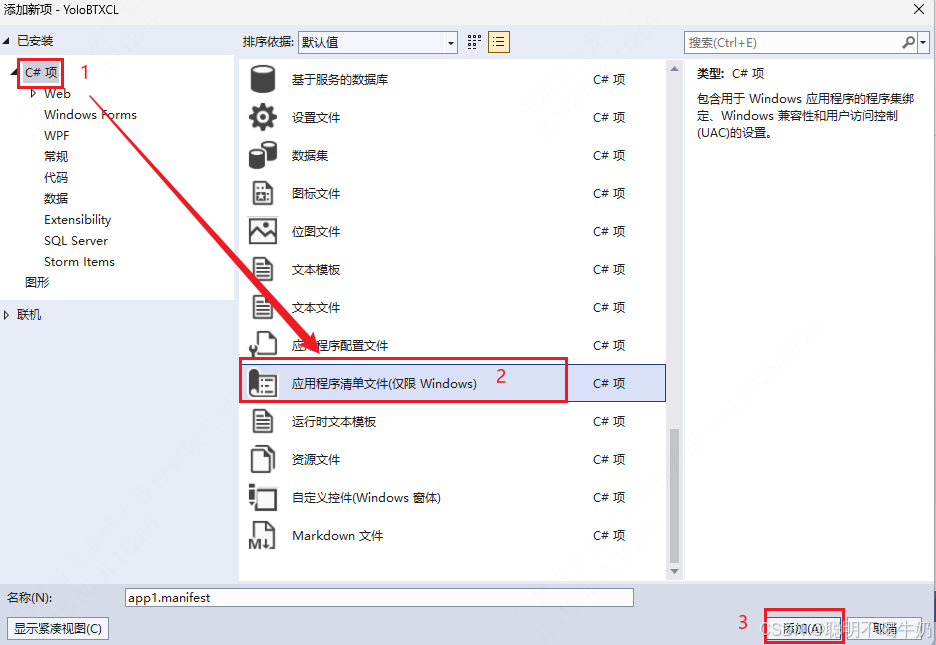Screen dimensions: 936x645
Task: Select the Extensibility category
Action: click(78, 220)
